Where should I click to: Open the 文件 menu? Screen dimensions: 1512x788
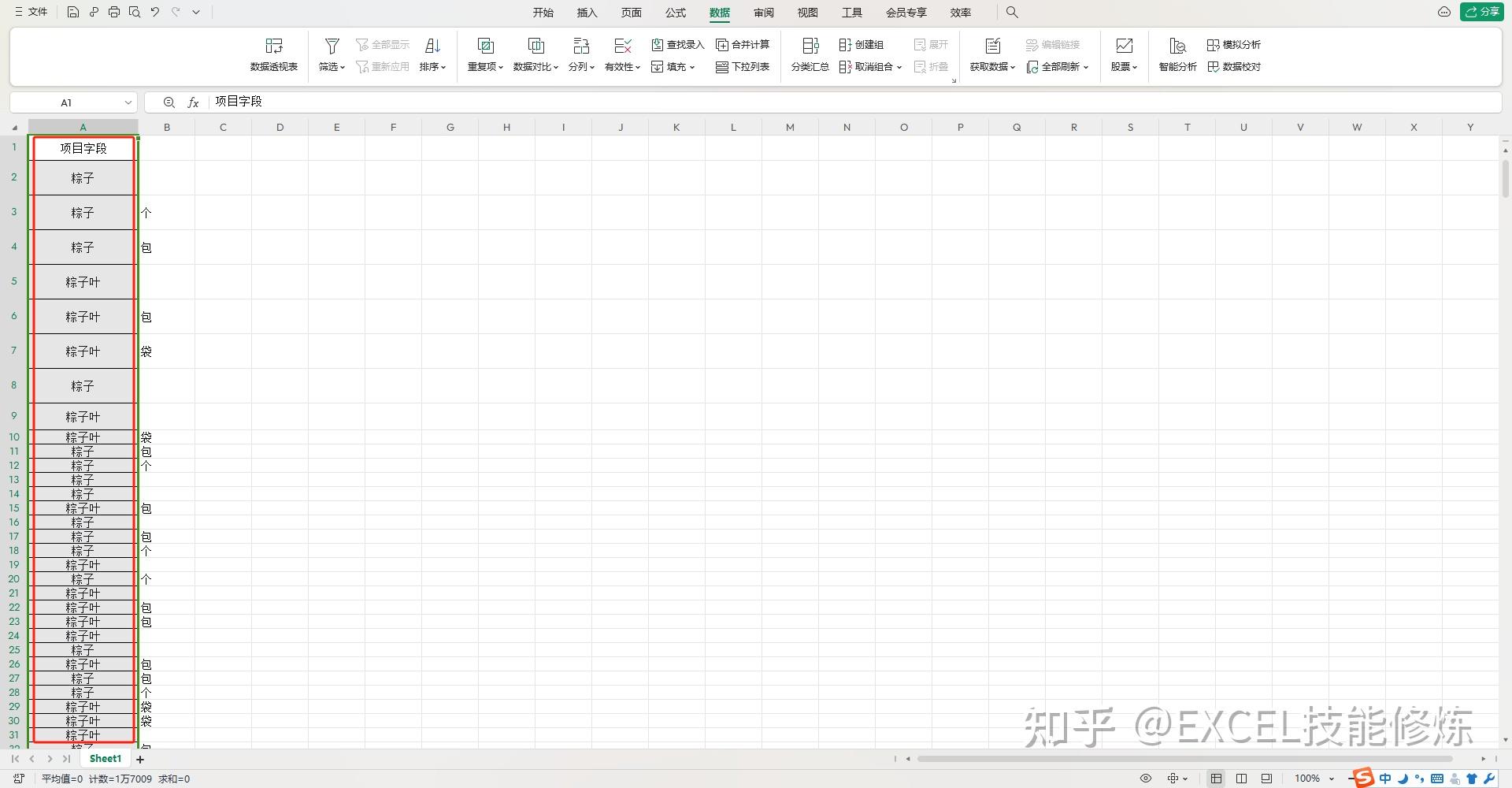(31, 12)
